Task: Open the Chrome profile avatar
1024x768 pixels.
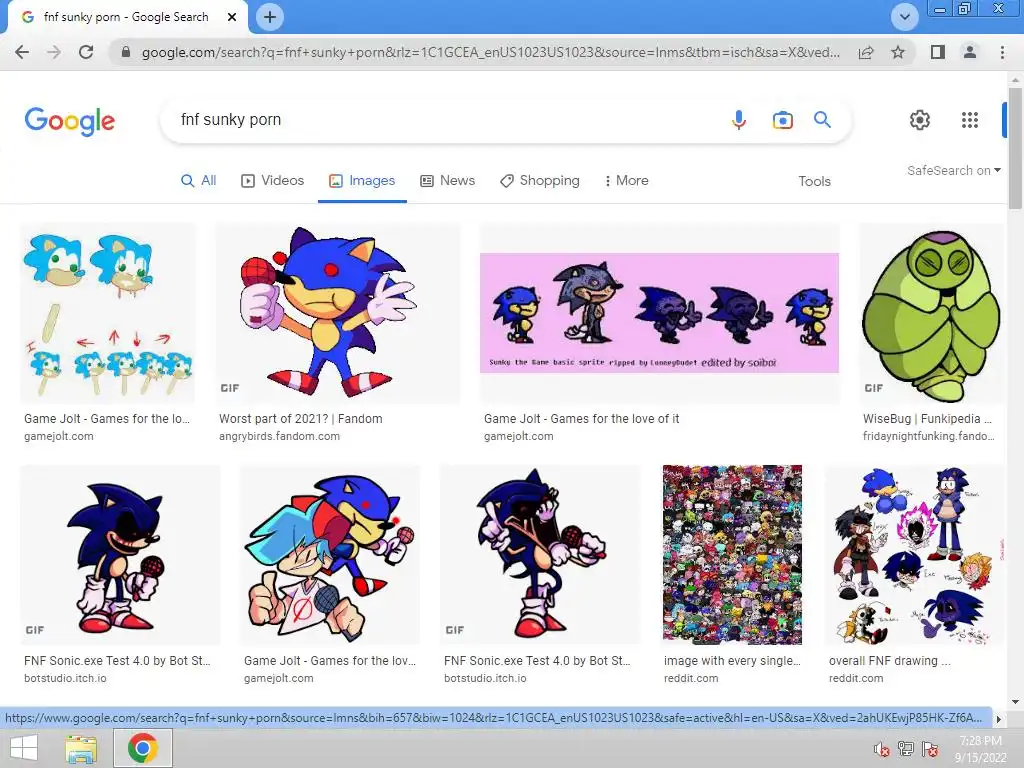Action: coord(970,52)
